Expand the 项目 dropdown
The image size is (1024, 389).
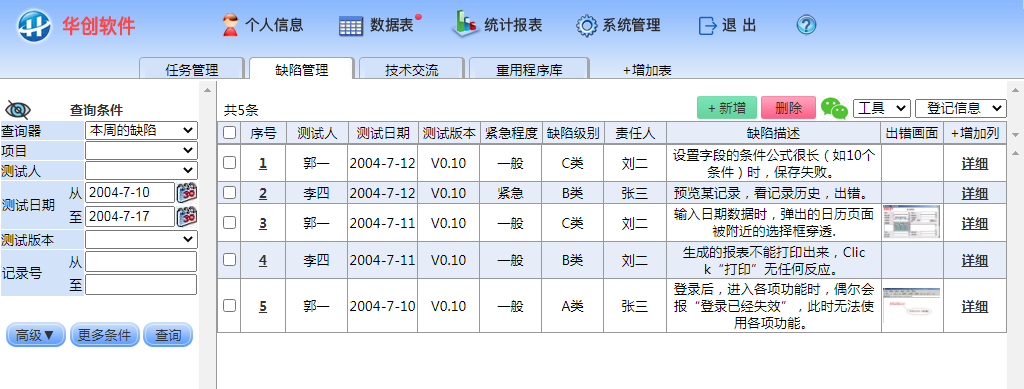(x=141, y=150)
